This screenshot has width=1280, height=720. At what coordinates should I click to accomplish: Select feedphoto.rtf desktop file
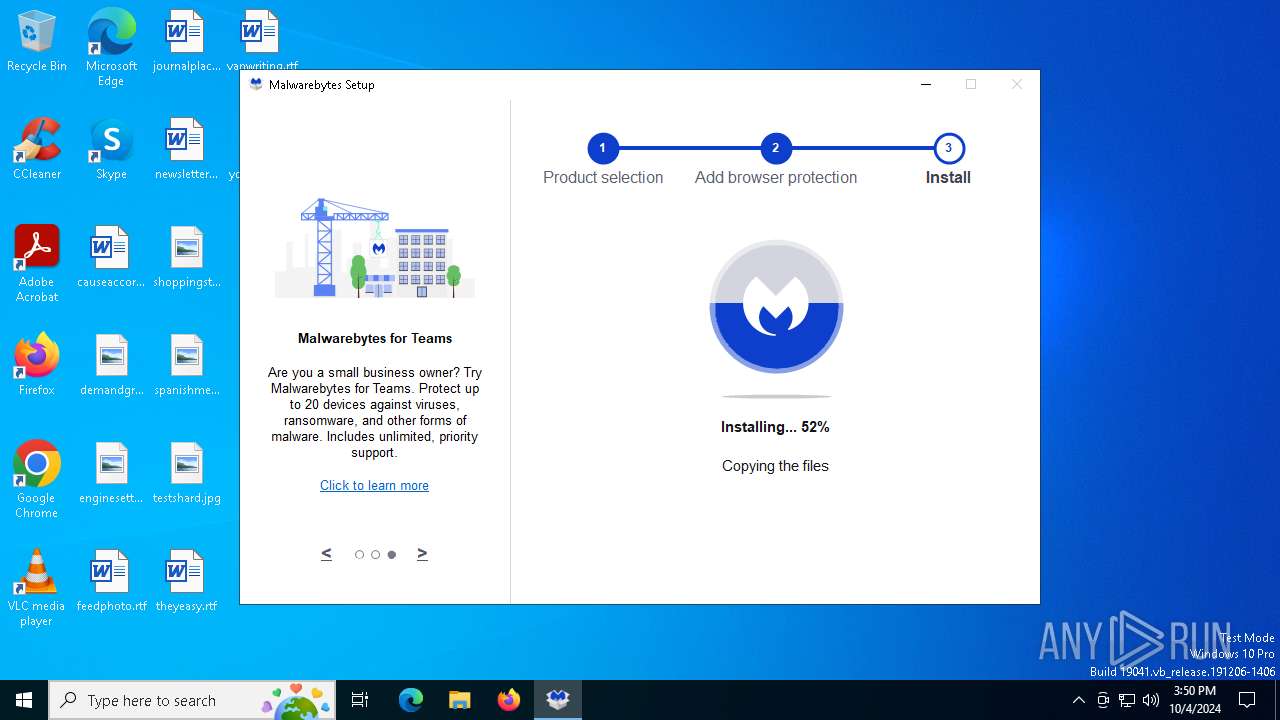click(111, 582)
